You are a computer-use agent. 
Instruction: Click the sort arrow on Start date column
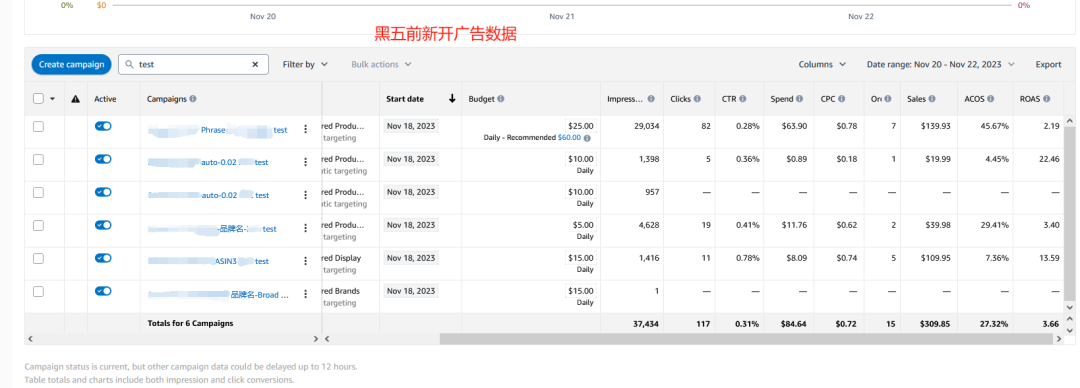[x=452, y=99]
